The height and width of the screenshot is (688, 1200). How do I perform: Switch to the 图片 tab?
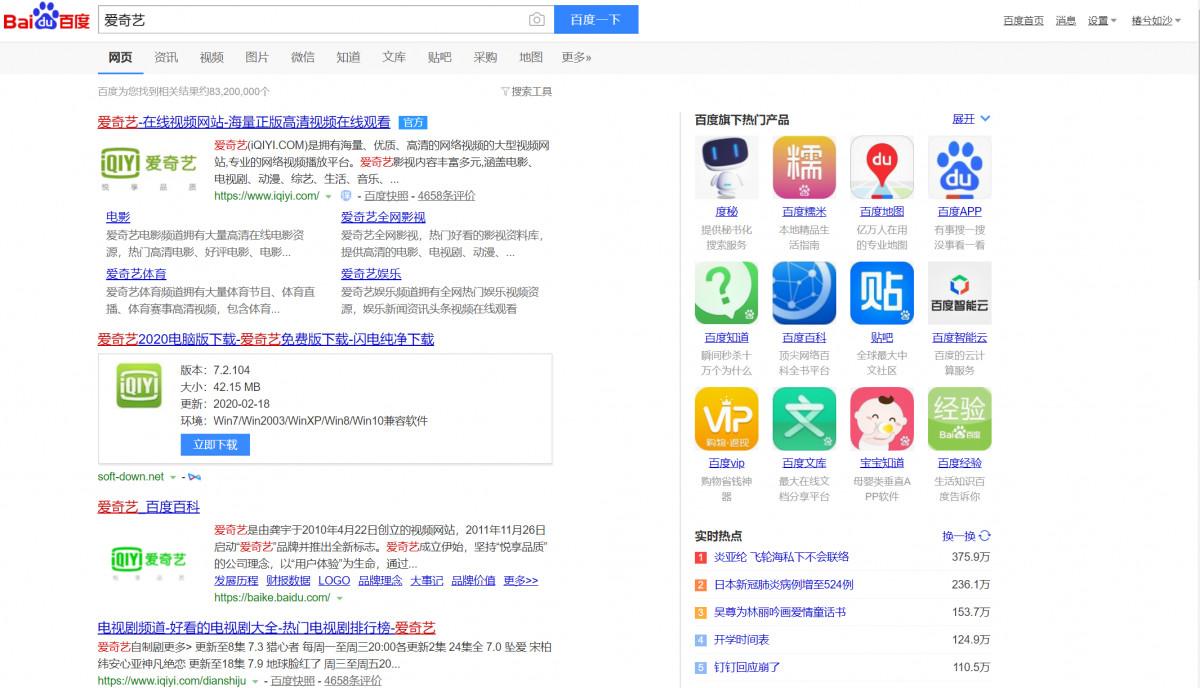point(257,57)
